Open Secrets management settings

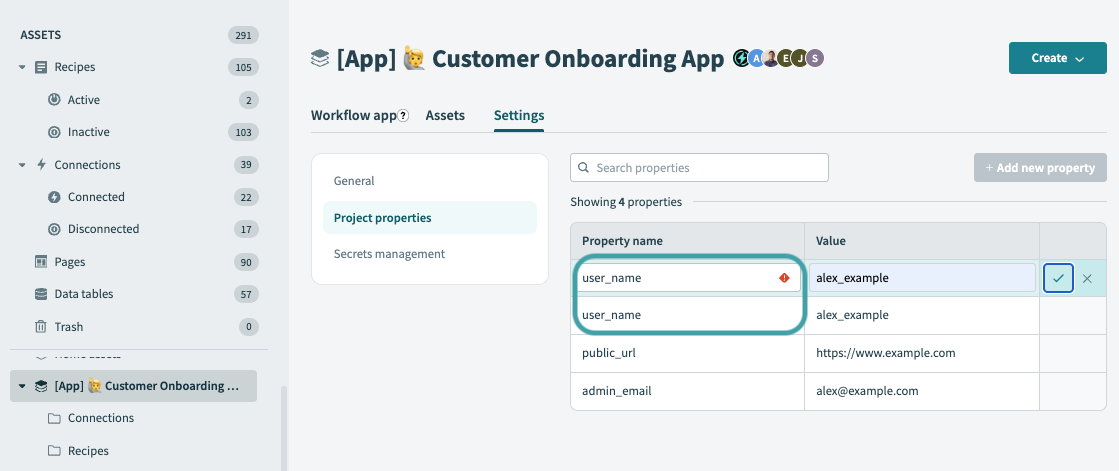389,254
